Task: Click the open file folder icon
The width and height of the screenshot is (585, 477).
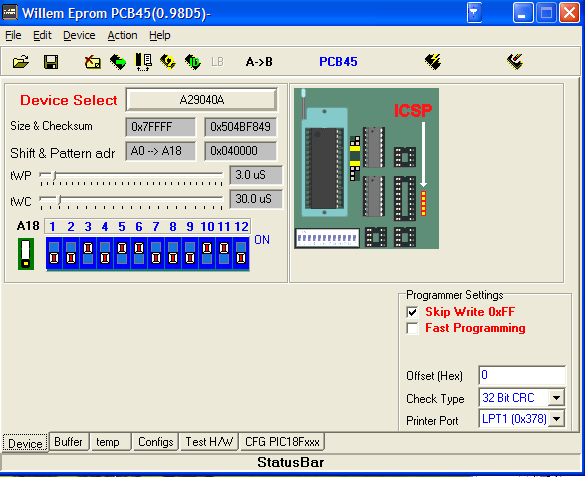Action: click(x=21, y=62)
